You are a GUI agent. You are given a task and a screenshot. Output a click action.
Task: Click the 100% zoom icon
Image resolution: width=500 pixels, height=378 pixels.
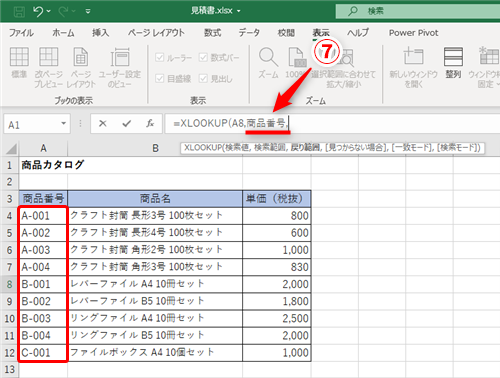297,57
